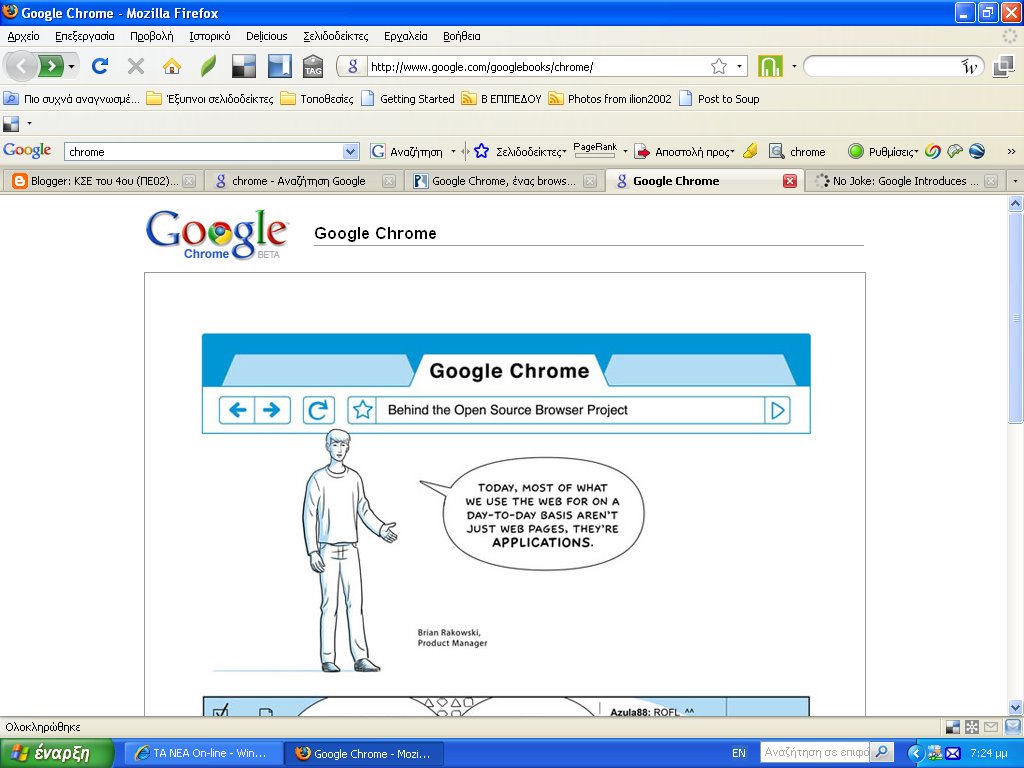The height and width of the screenshot is (768, 1024).
Task: Click the Home toolbar icon
Action: tap(170, 66)
